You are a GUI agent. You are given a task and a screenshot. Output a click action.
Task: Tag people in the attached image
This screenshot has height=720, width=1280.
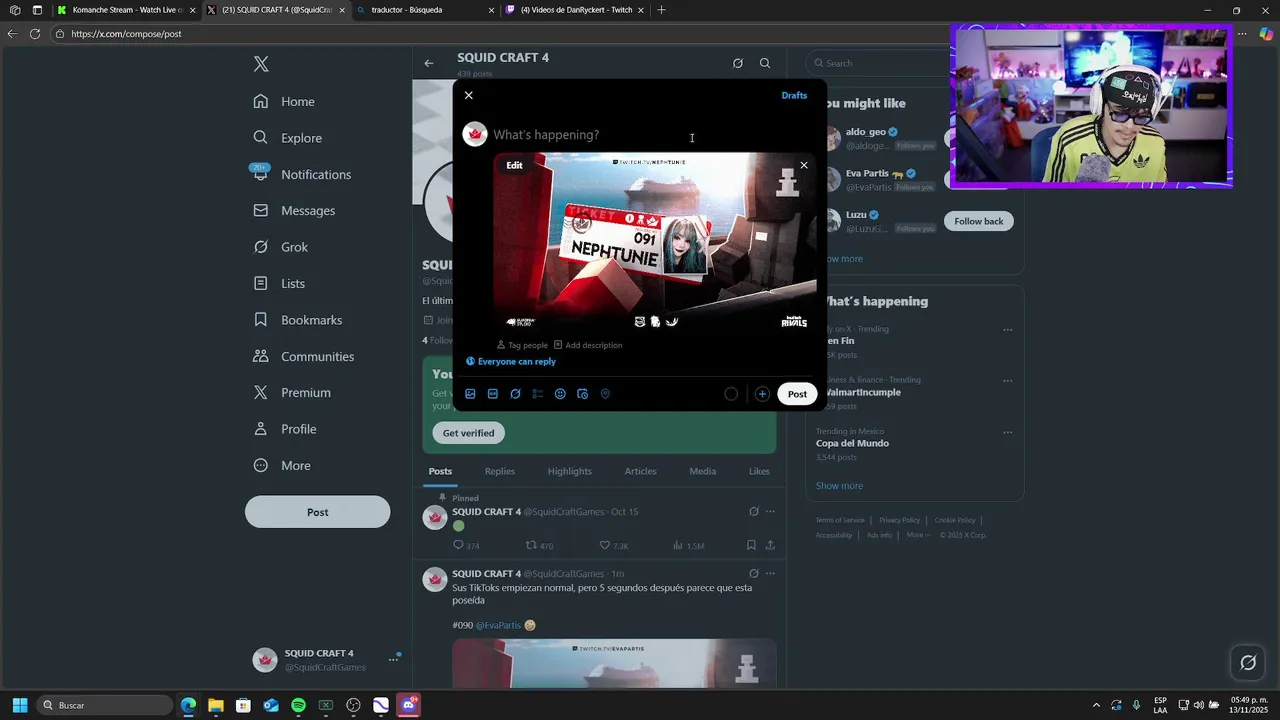tap(523, 345)
